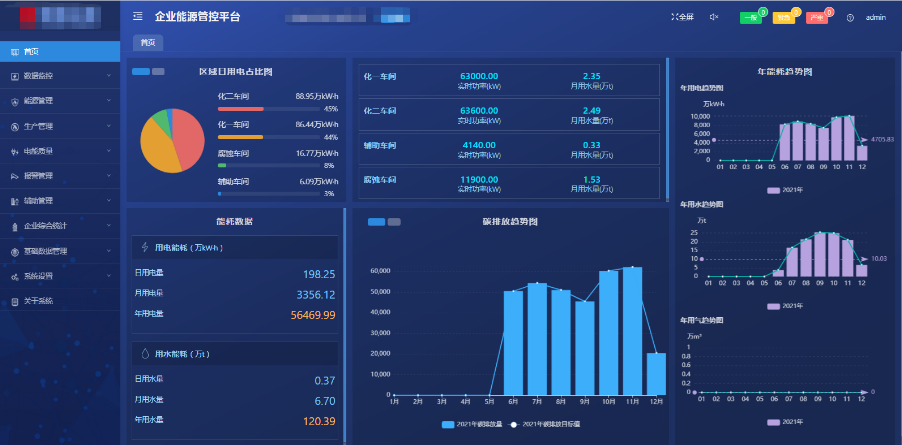This screenshot has height=445, width=902.
Task: Click the 2021年 purple legend swatch in 年用电趋势图
Action: click(x=773, y=189)
